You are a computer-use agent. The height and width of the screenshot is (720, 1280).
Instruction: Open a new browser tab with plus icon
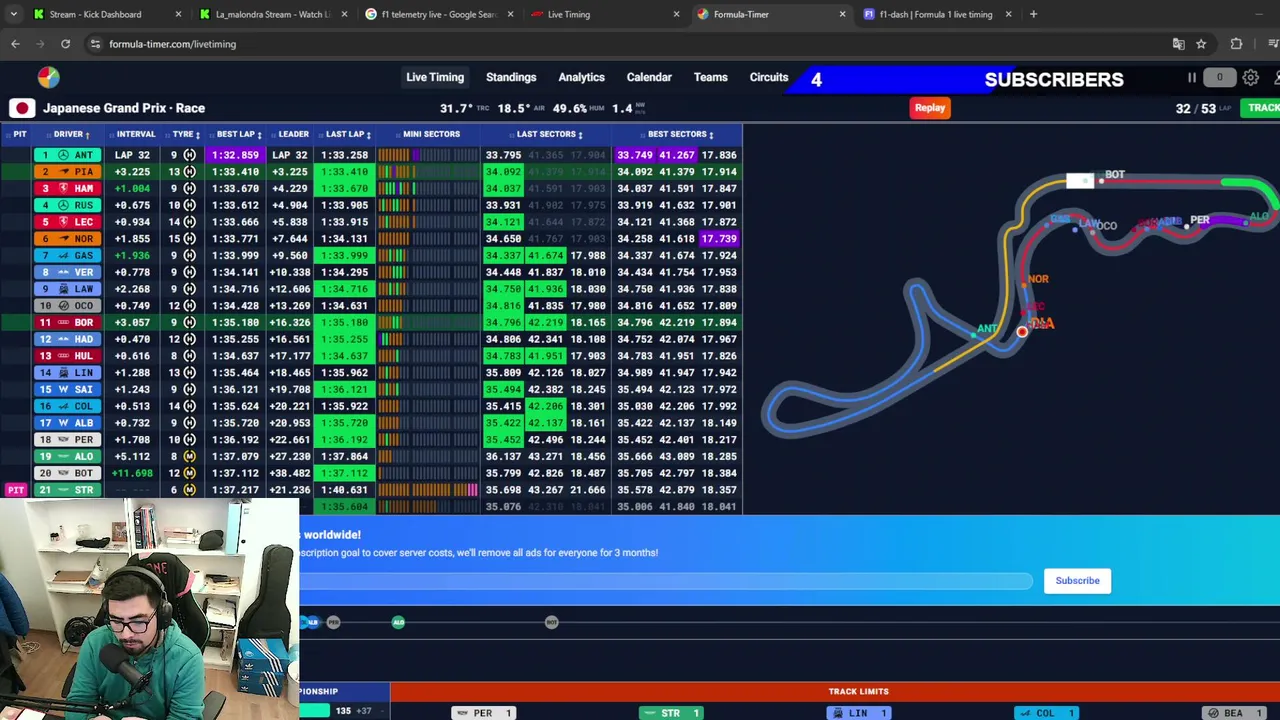coord(1033,14)
